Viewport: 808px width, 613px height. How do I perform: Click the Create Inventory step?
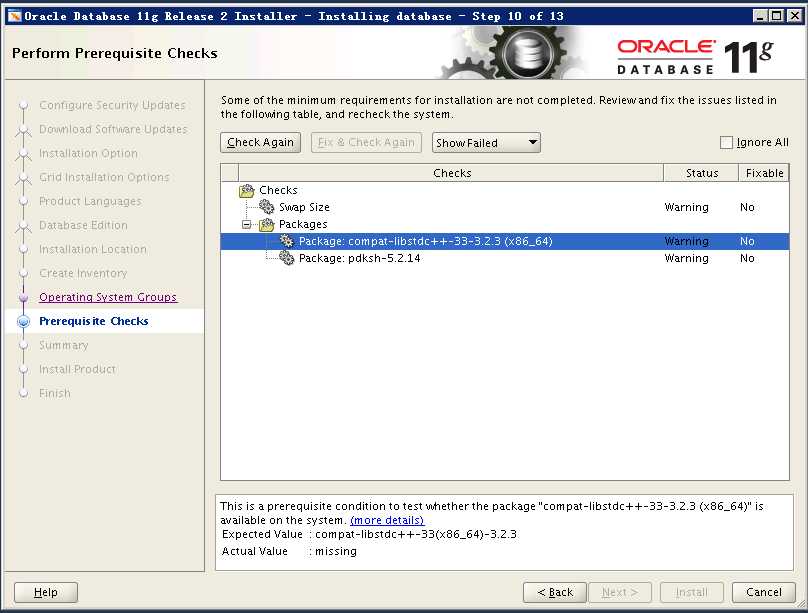83,274
